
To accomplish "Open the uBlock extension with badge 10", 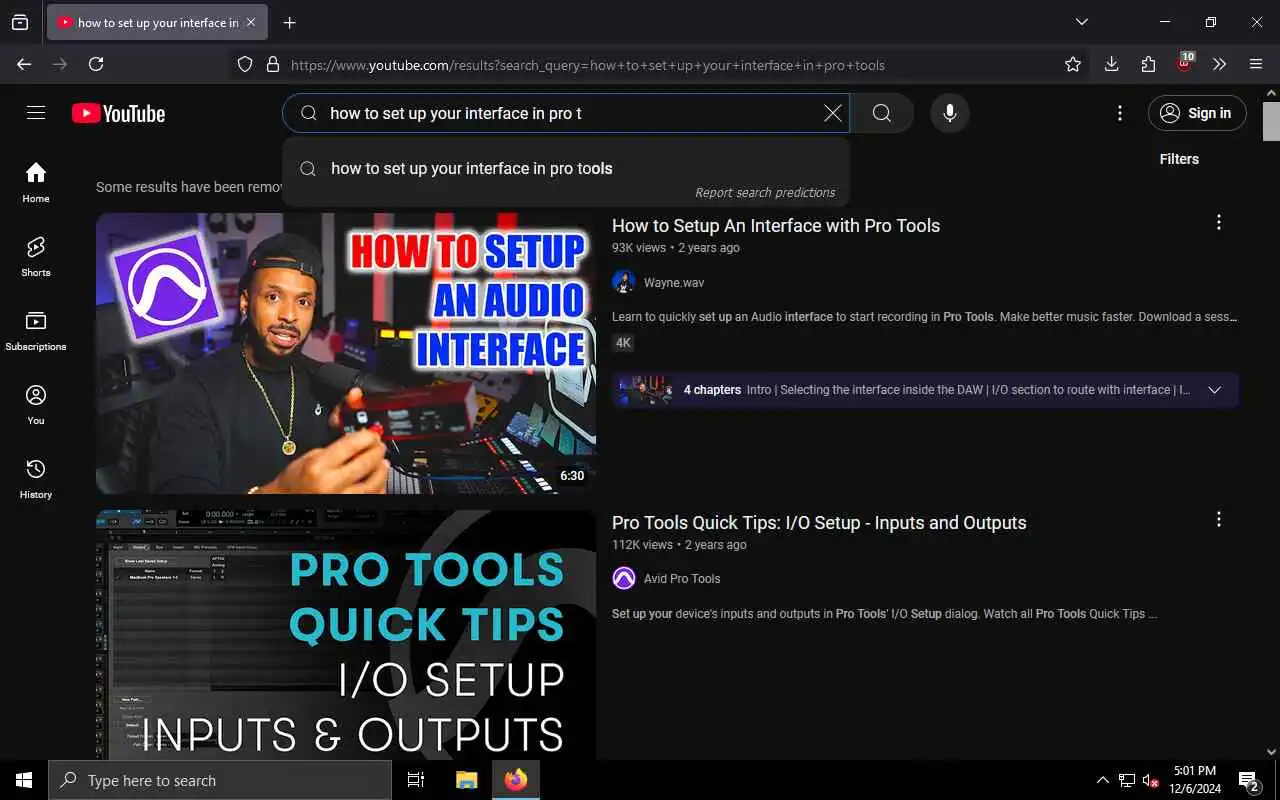I will 1185,64.
